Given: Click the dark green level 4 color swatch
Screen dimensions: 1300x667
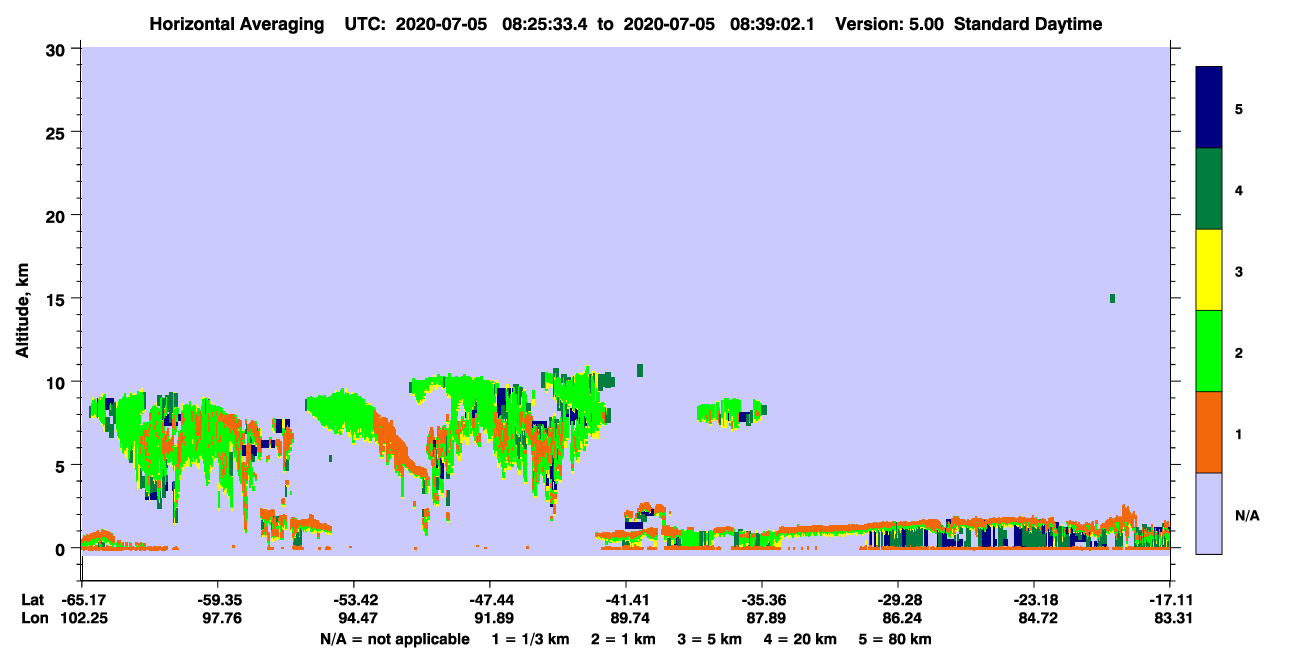Looking at the screenshot, I should pos(1209,189).
